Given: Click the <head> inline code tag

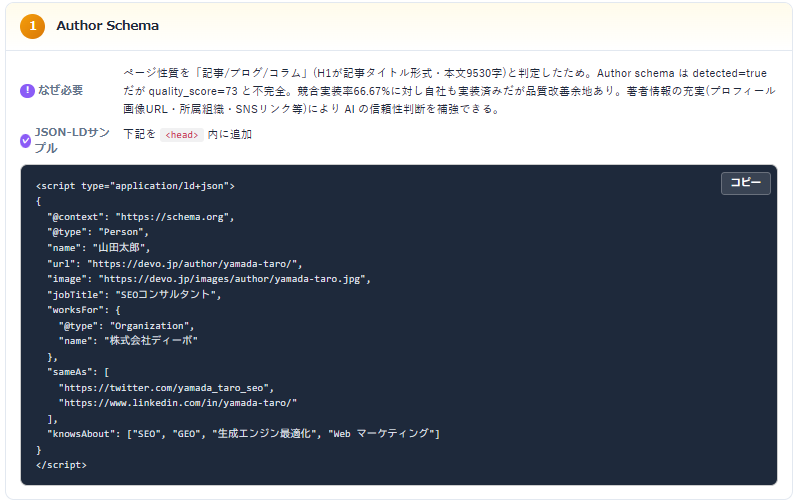Looking at the screenshot, I should (182, 135).
